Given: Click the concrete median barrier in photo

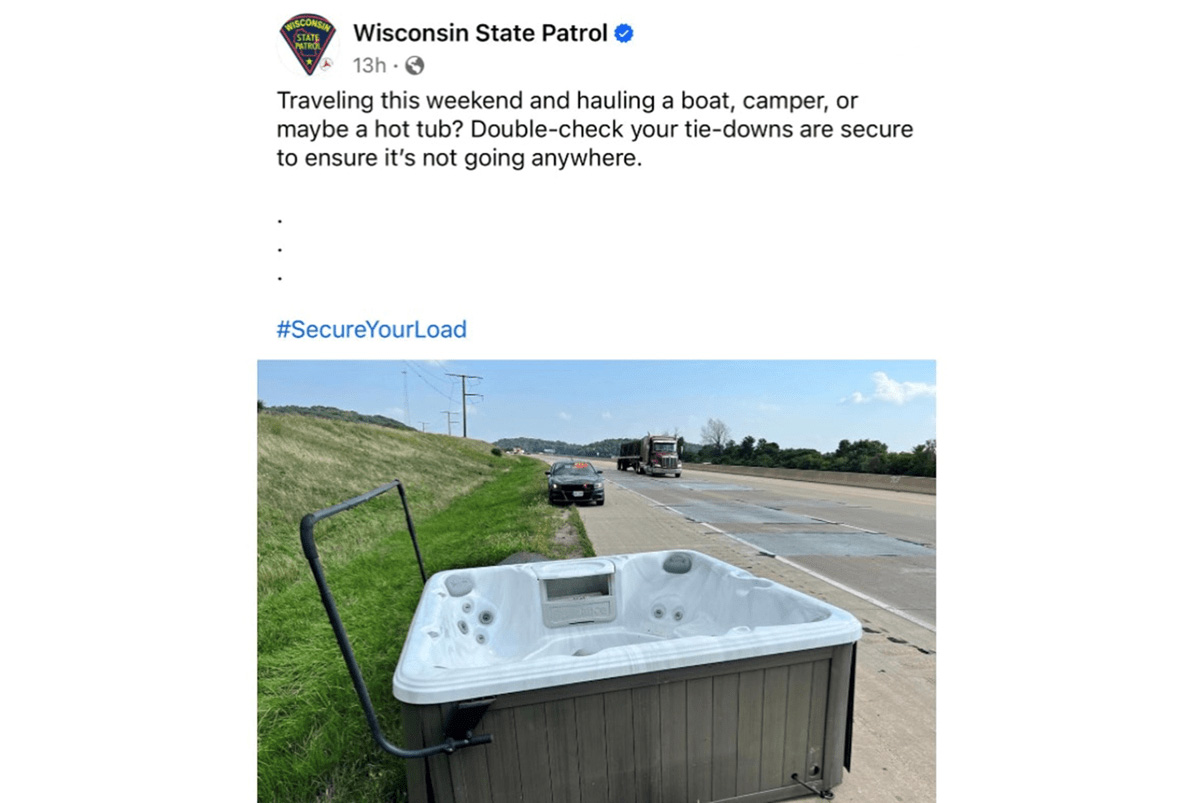Looking at the screenshot, I should click(x=820, y=475).
